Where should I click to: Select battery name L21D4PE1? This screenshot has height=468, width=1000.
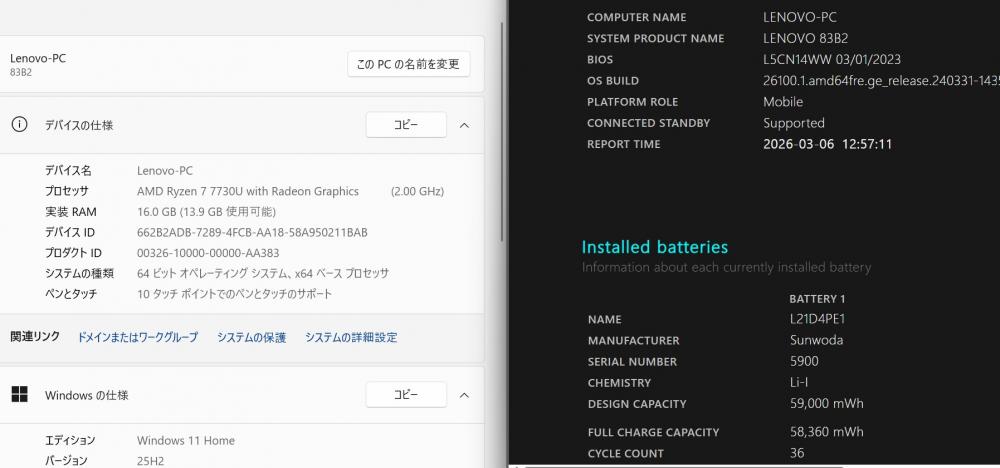click(x=817, y=319)
